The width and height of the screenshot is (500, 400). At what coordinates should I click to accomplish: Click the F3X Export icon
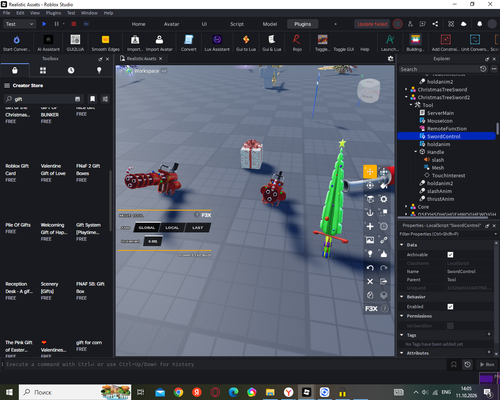[384, 281]
